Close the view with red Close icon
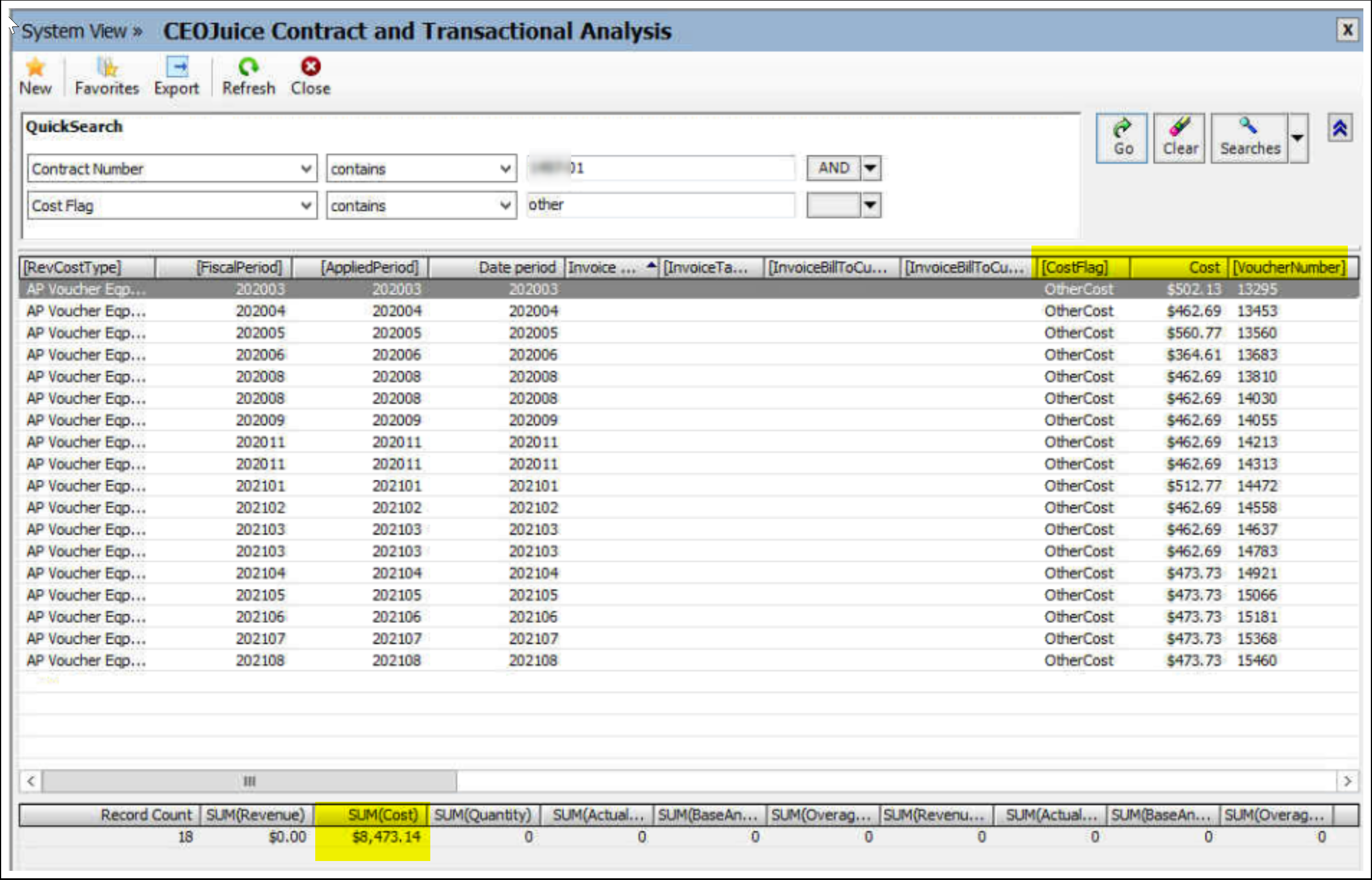The height and width of the screenshot is (880, 1372). 311,75
